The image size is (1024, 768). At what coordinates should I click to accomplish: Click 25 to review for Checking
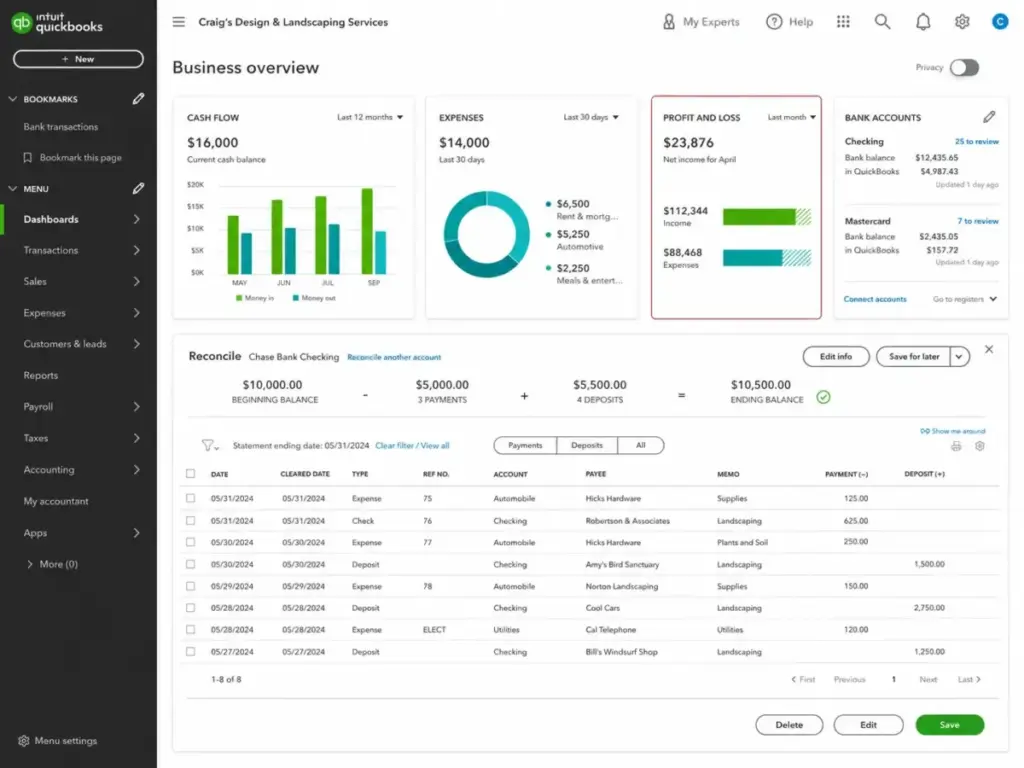click(976, 141)
